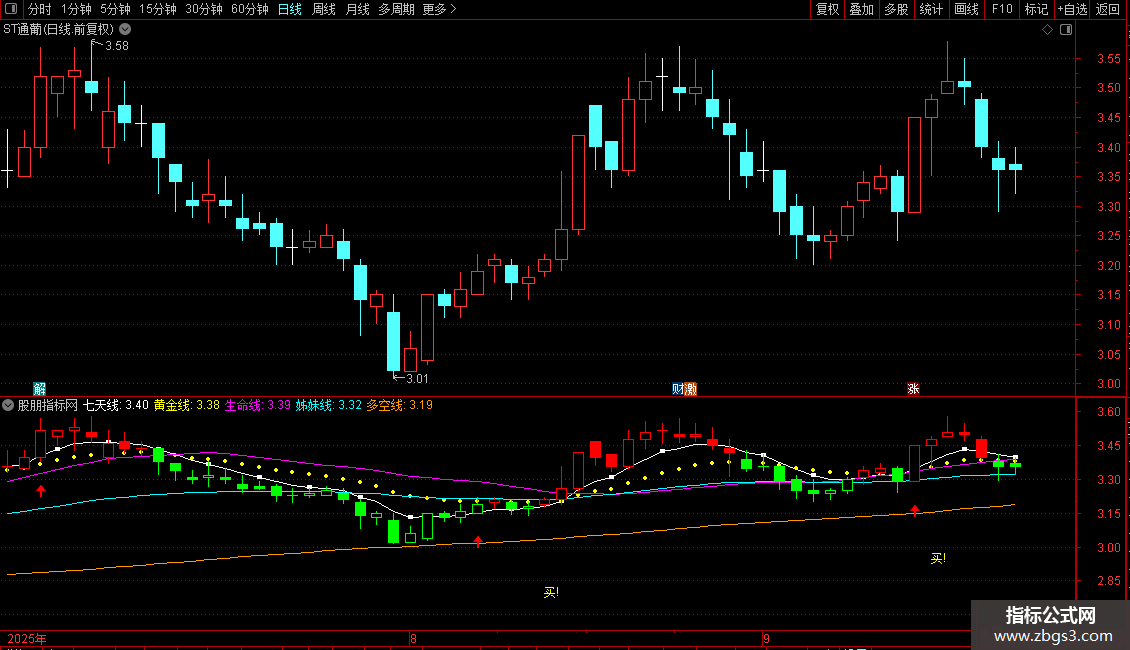Click the month 8 timeline marker
Screen dimensions: 1130x650
click(413, 638)
